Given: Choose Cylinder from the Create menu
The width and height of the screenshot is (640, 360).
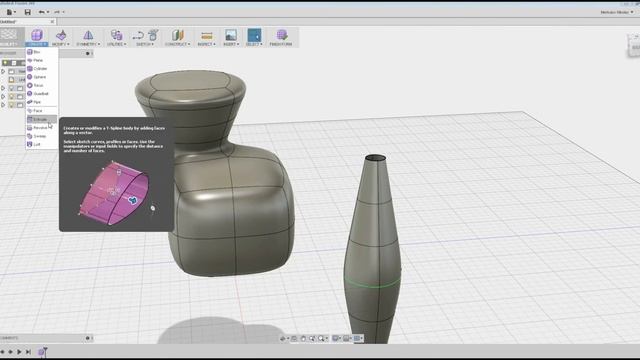Looking at the screenshot, I should tap(42, 69).
